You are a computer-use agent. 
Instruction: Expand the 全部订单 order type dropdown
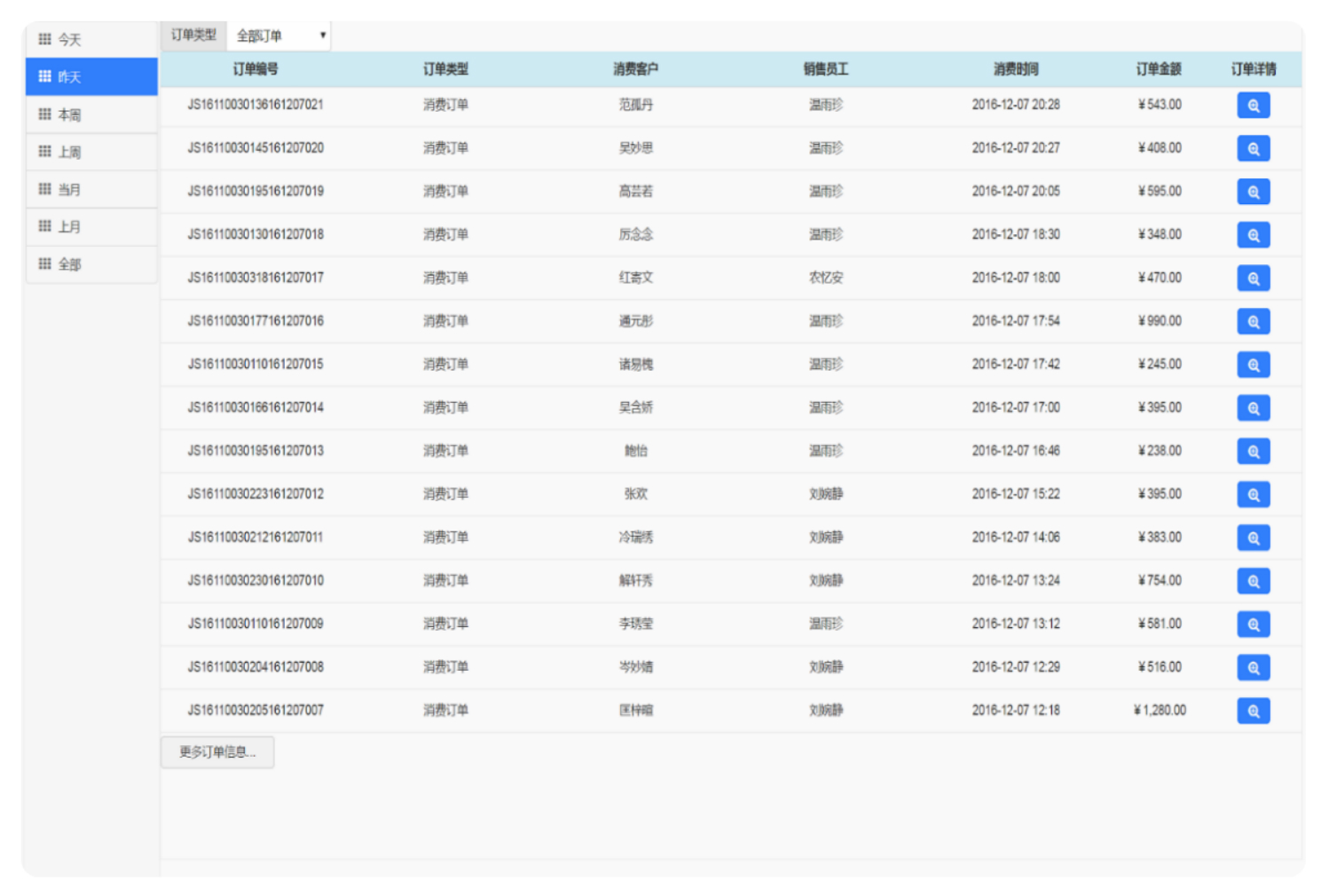[279, 36]
